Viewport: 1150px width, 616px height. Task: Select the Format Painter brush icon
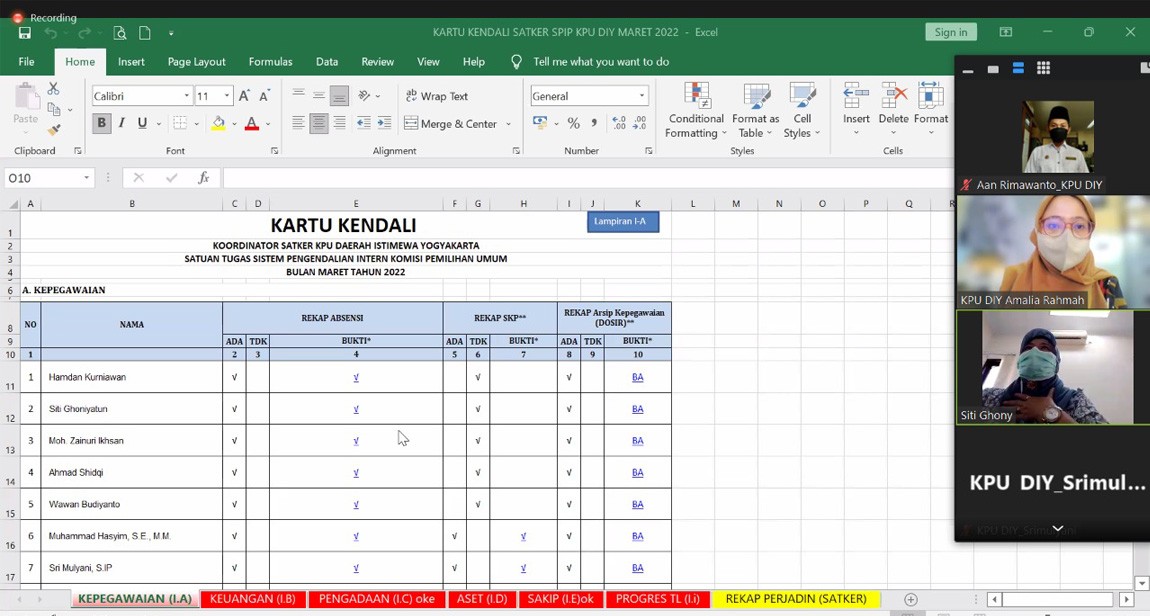[x=54, y=130]
